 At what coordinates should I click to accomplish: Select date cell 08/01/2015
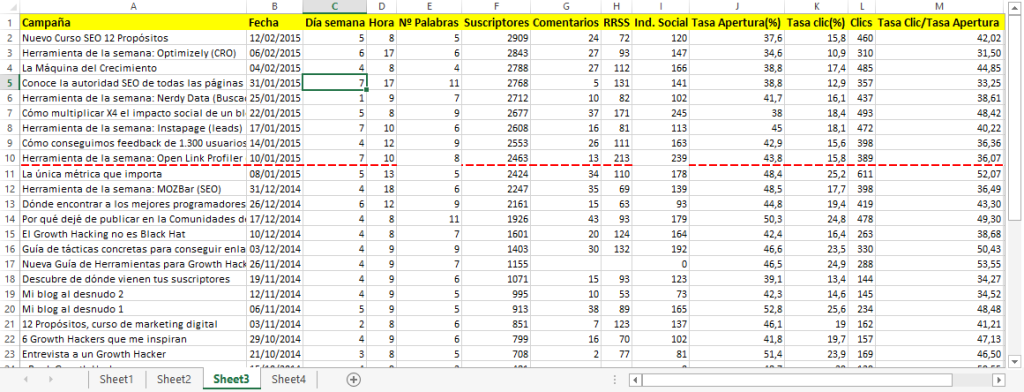coord(275,174)
